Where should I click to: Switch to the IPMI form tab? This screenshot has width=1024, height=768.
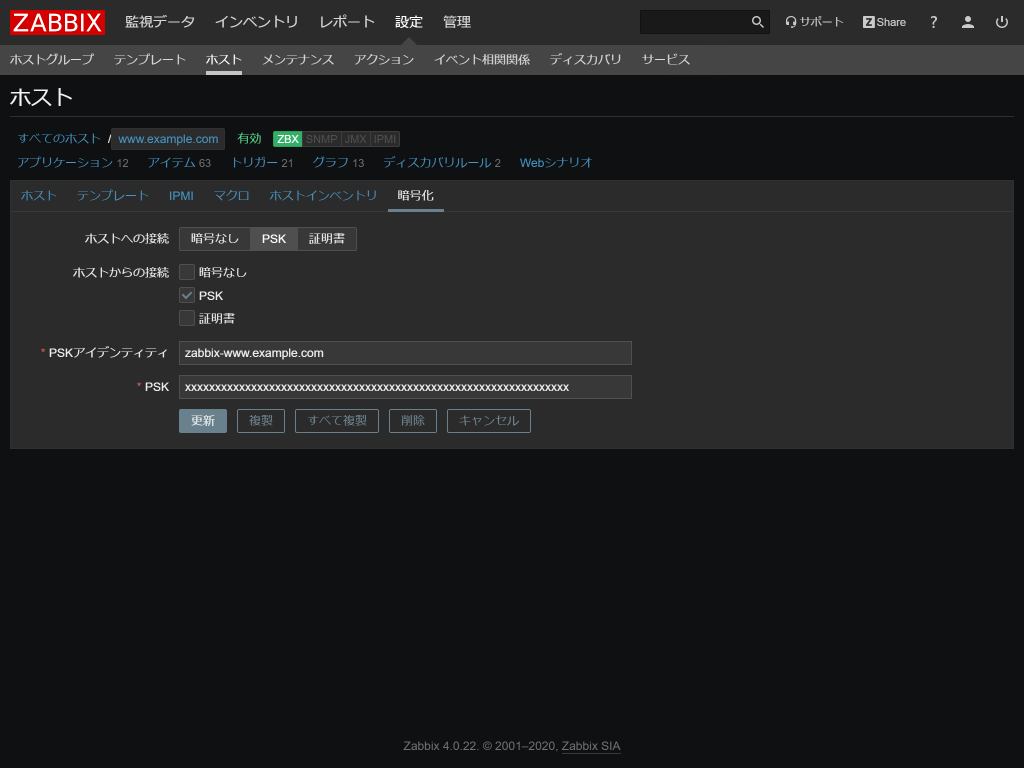pyautogui.click(x=181, y=196)
